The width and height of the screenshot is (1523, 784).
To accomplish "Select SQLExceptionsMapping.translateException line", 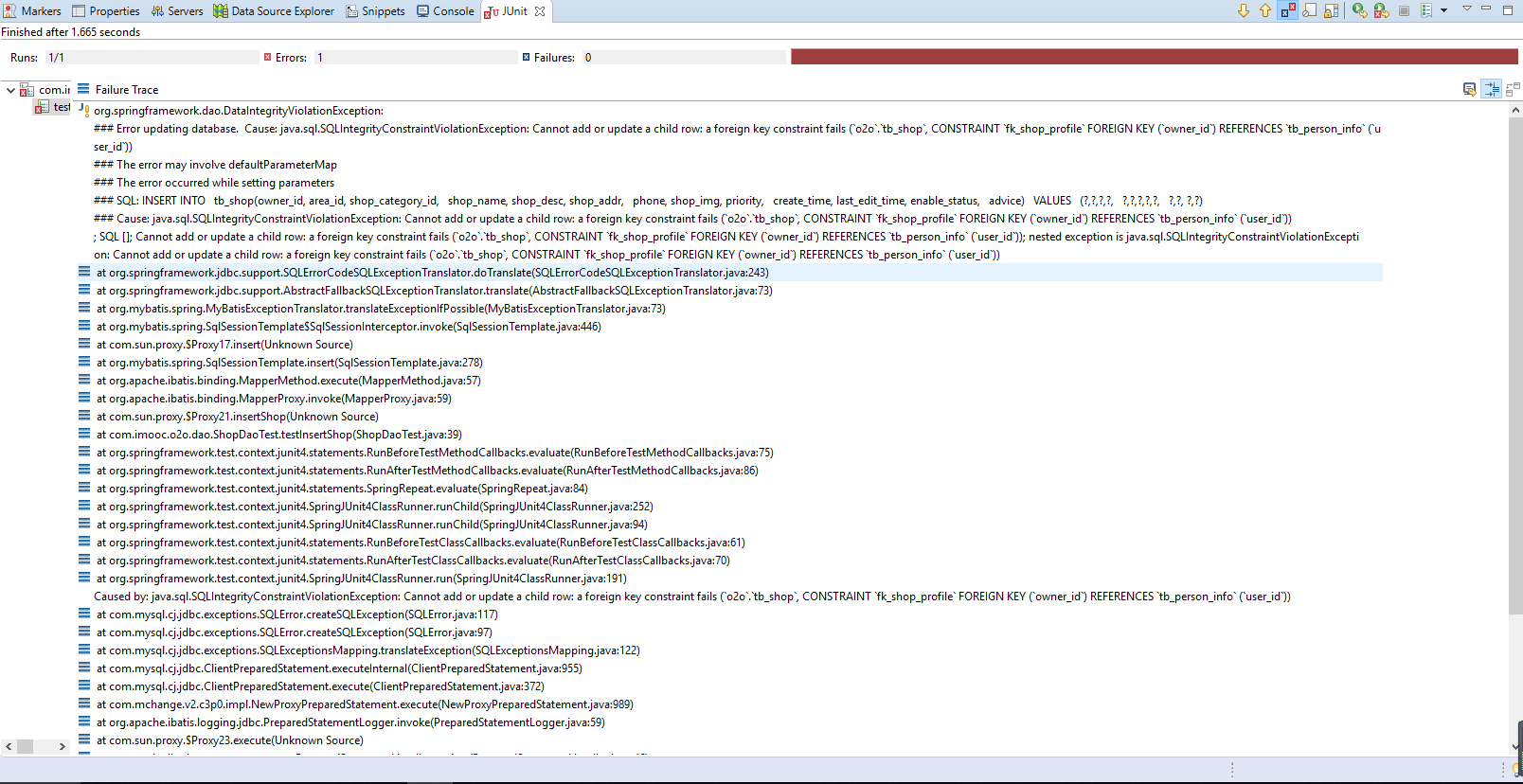I will (x=368, y=650).
